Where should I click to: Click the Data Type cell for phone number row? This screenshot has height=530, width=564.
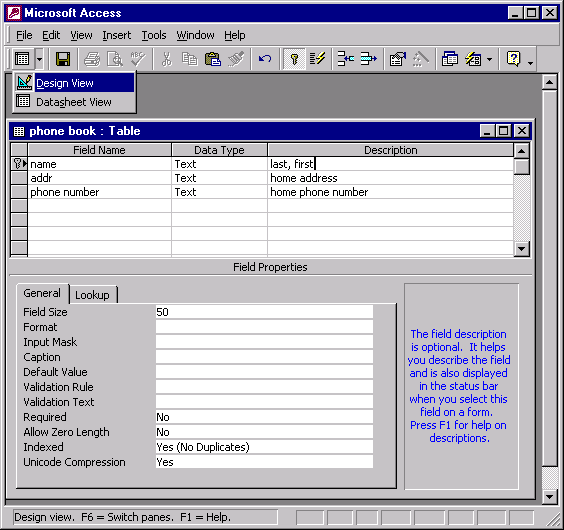point(219,192)
